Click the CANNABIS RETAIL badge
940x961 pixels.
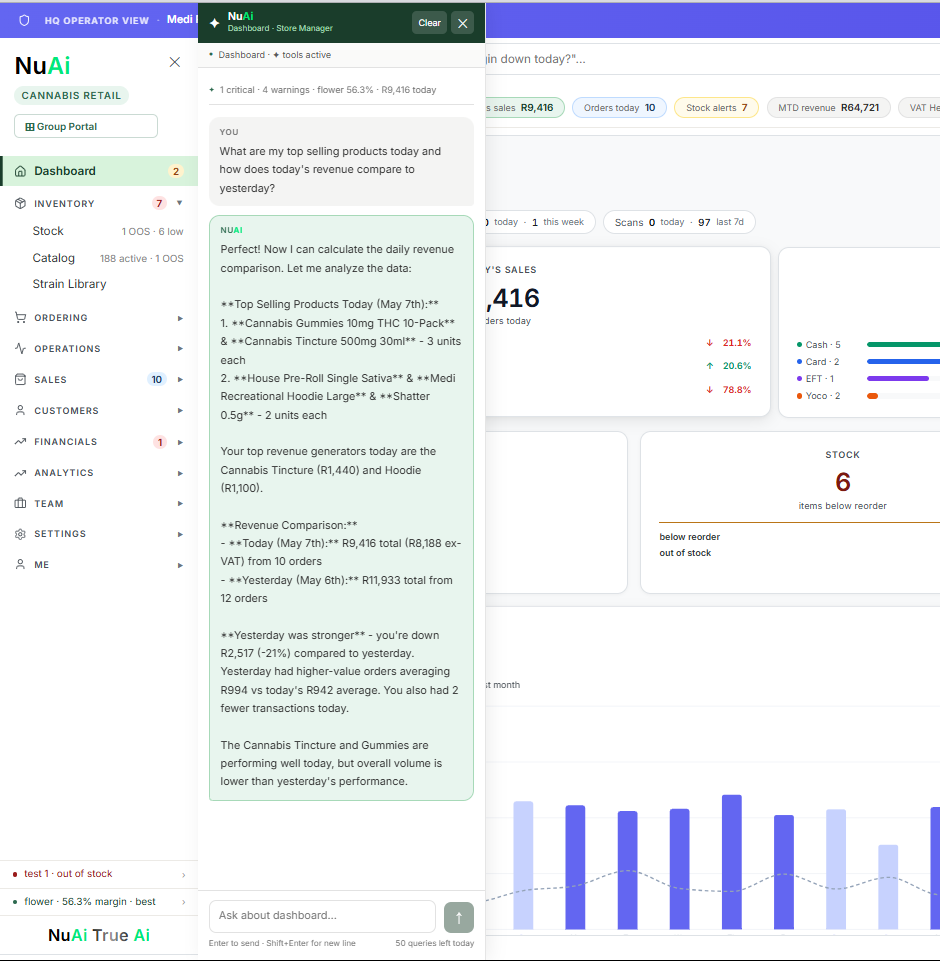(x=71, y=96)
